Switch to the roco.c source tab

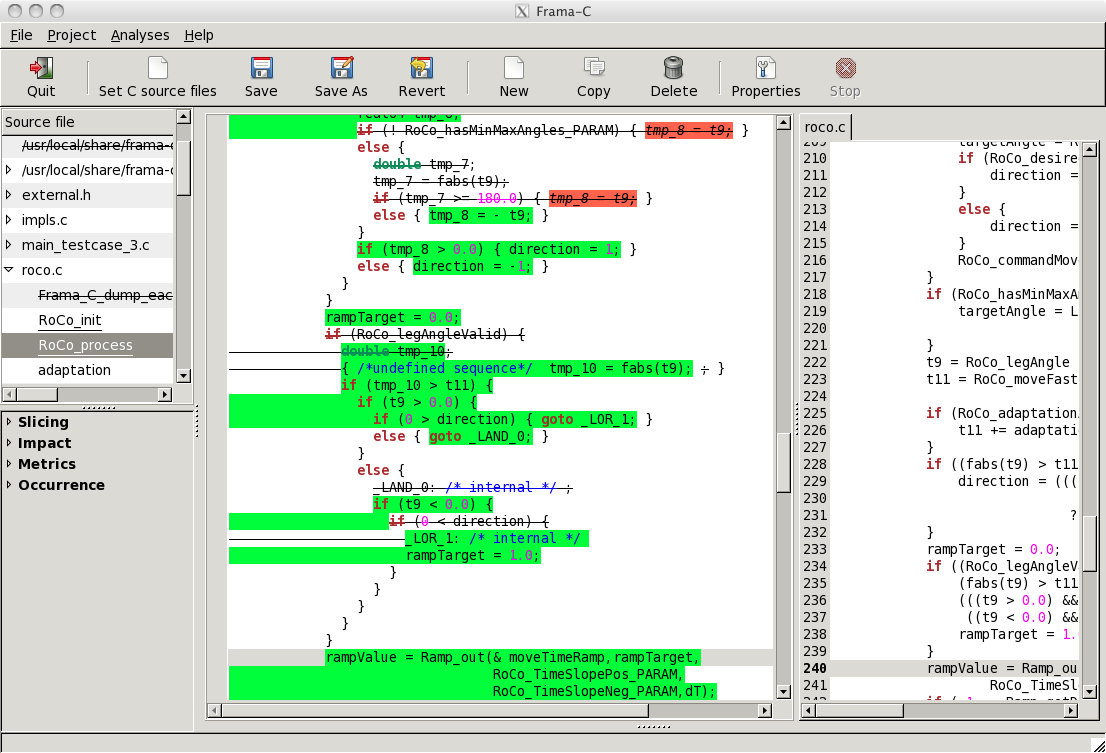click(x=825, y=127)
